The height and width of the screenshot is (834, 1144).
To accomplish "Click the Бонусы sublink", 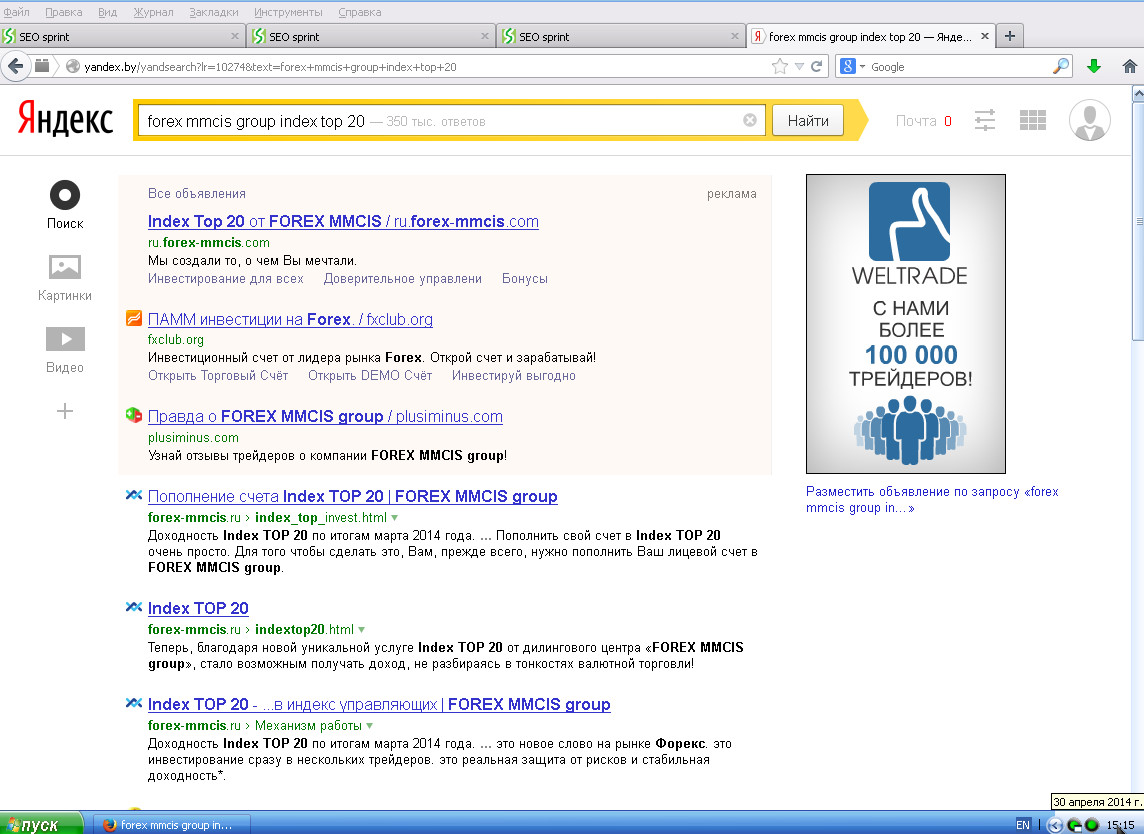I will tap(525, 279).
